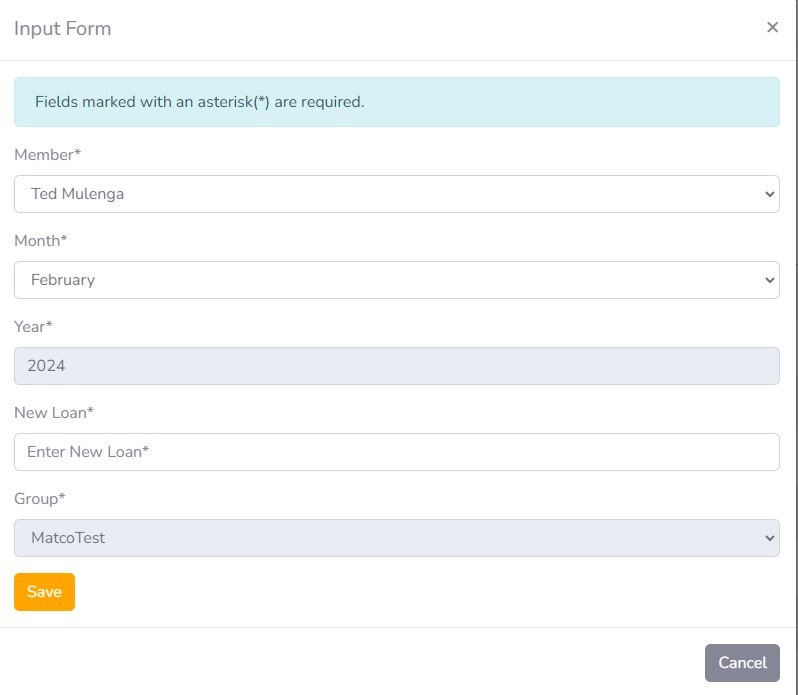798x695 pixels.
Task: Focus the Enter New Loan input field
Action: (396, 452)
